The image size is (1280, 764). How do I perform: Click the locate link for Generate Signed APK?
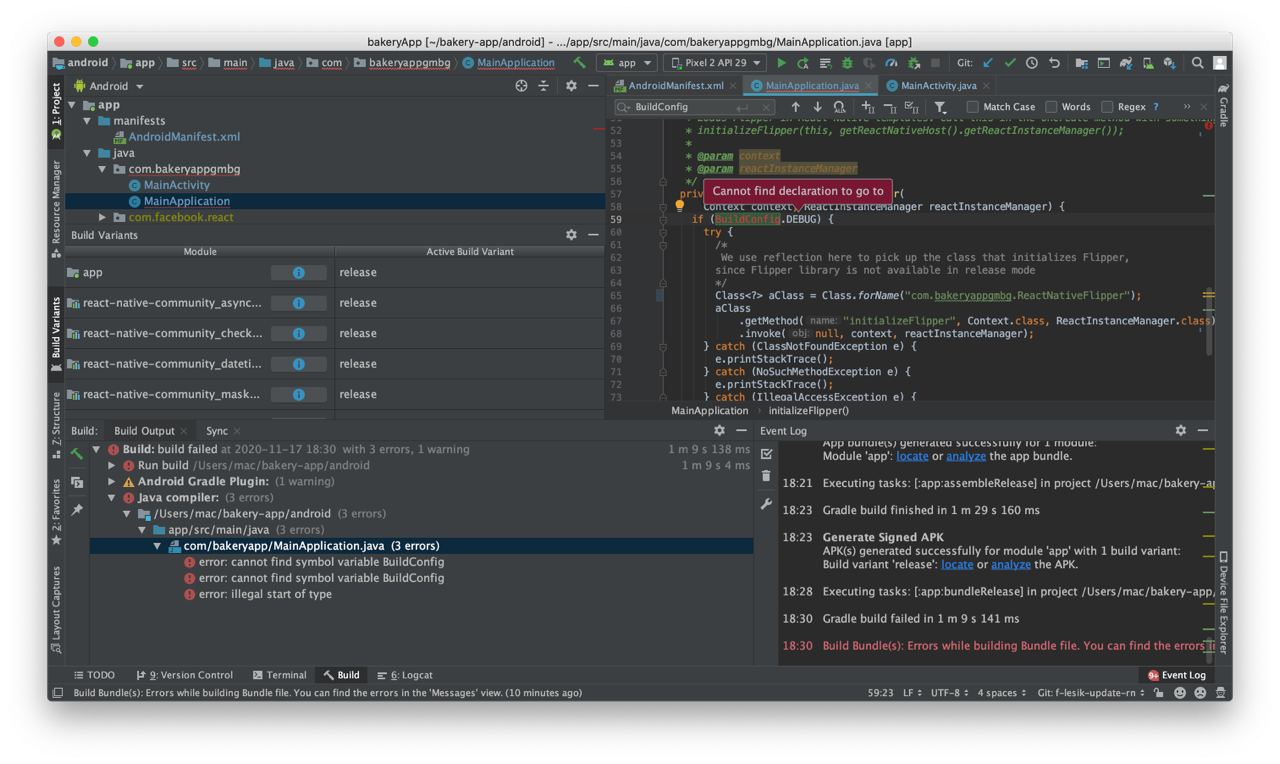957,564
